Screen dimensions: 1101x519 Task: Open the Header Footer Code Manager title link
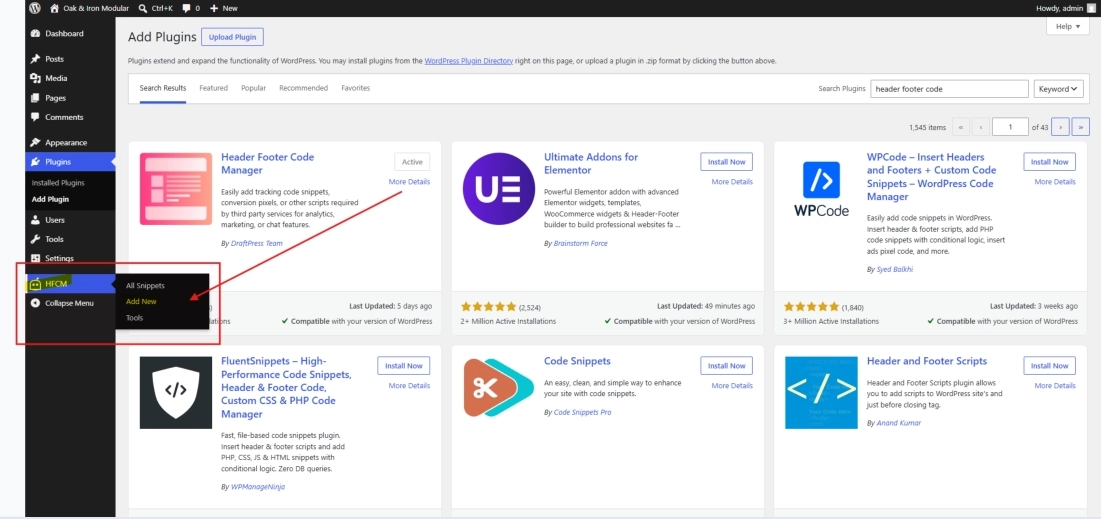click(268, 164)
